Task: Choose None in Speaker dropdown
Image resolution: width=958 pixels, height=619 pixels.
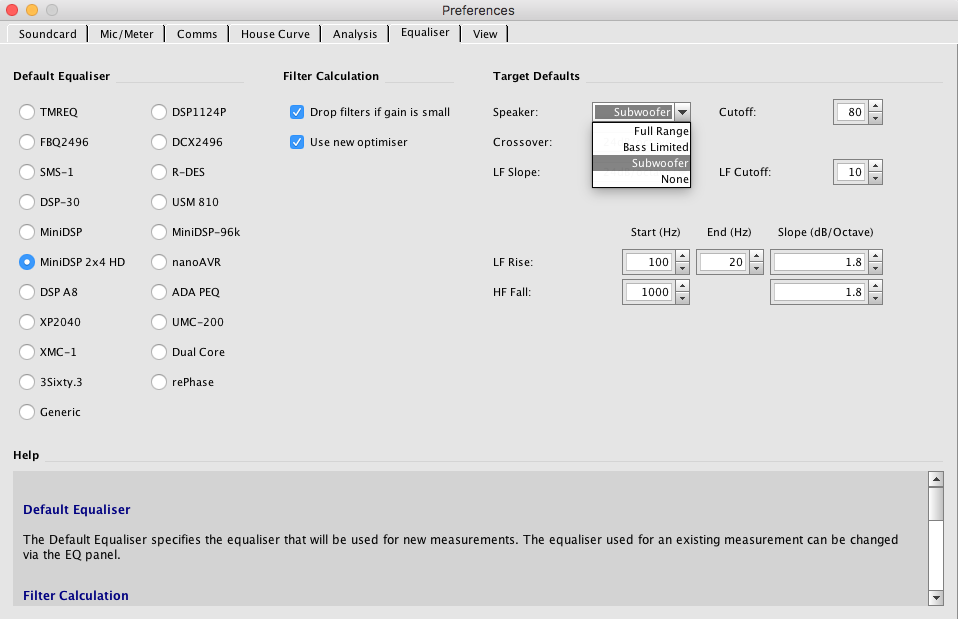Action: click(x=642, y=178)
